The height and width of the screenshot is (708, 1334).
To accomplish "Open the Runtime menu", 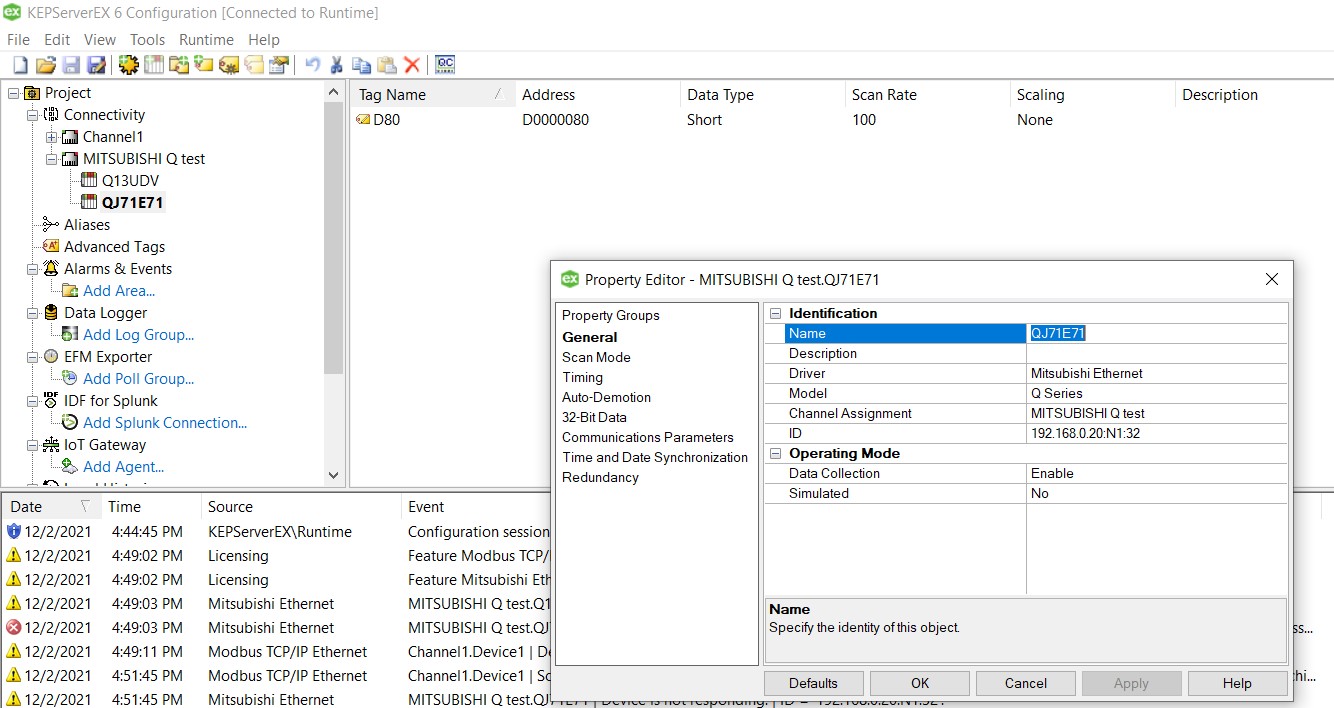I will click(x=206, y=40).
